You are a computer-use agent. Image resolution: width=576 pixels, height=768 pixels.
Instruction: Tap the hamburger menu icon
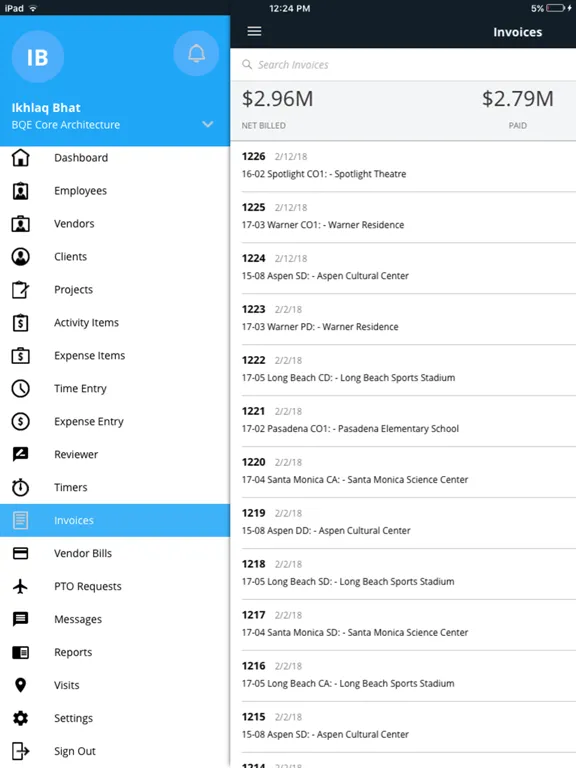(x=254, y=31)
